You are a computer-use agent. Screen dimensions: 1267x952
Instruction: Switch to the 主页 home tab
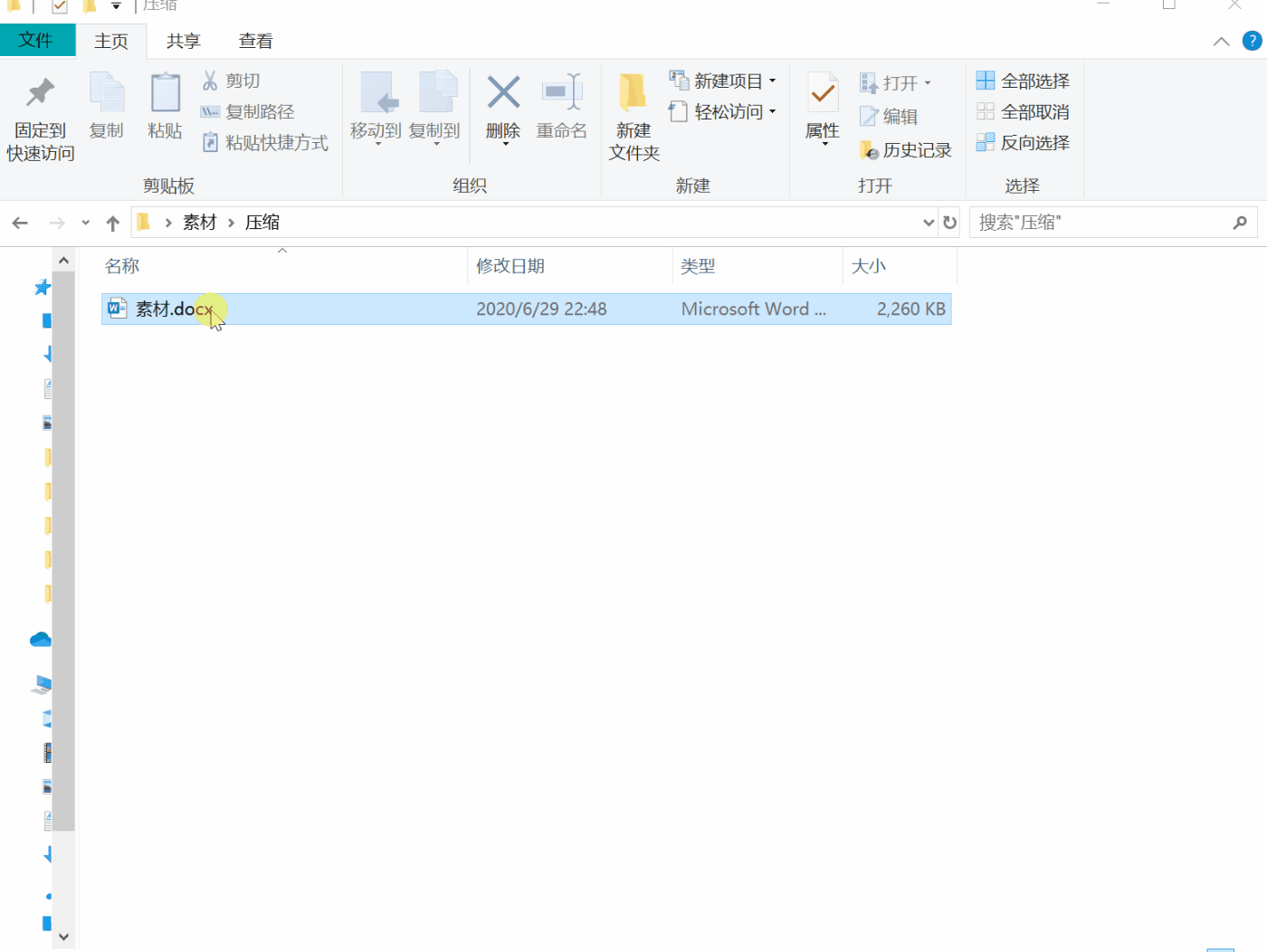pos(111,41)
